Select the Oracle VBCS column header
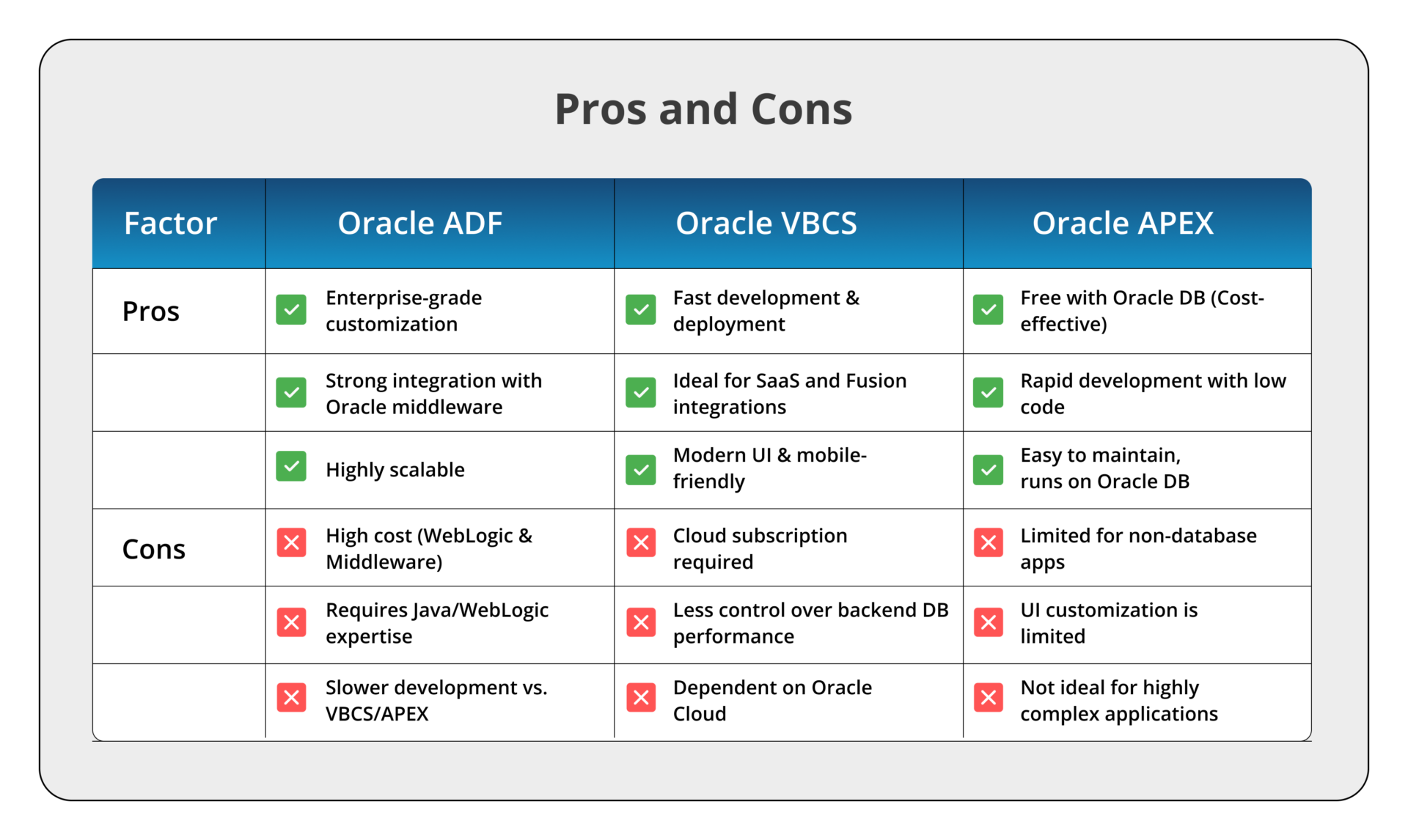The image size is (1408, 840). 766,224
